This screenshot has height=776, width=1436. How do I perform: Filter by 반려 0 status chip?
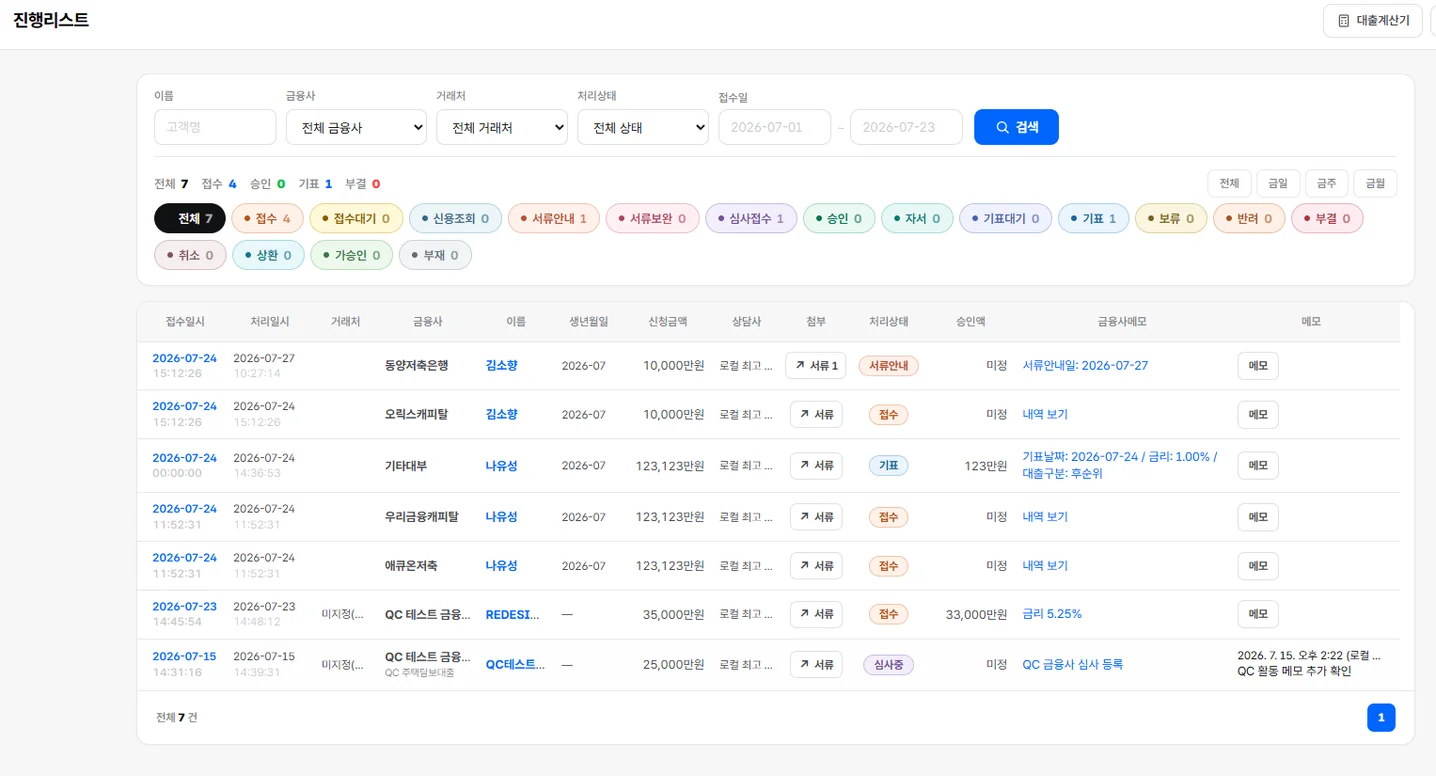coord(1249,218)
